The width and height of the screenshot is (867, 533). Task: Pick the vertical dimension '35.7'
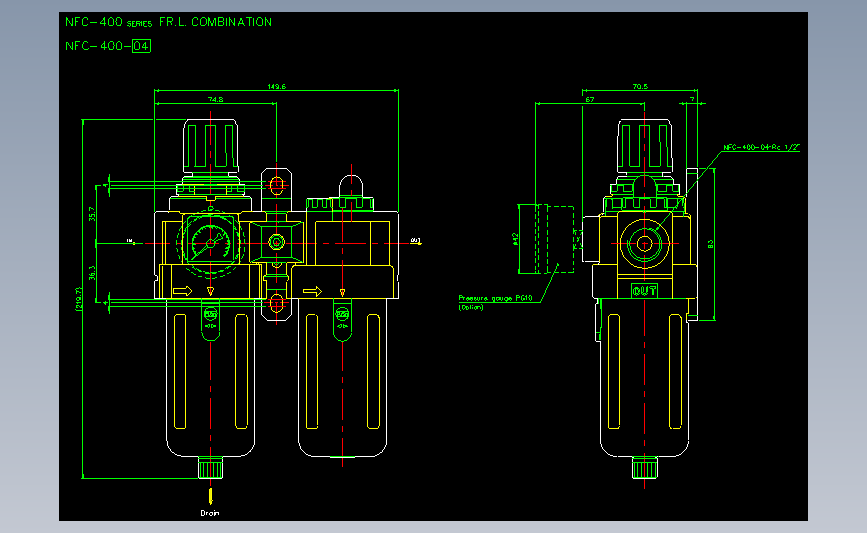coord(92,214)
